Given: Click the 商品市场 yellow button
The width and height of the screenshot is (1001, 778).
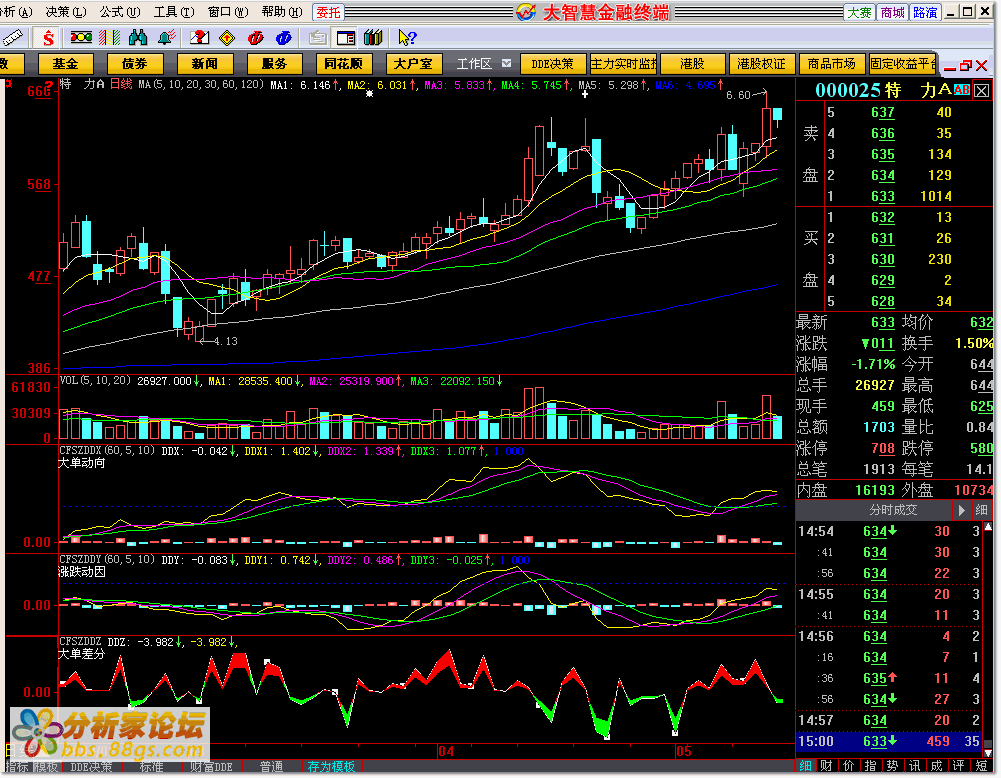Looking at the screenshot, I should click(x=831, y=64).
